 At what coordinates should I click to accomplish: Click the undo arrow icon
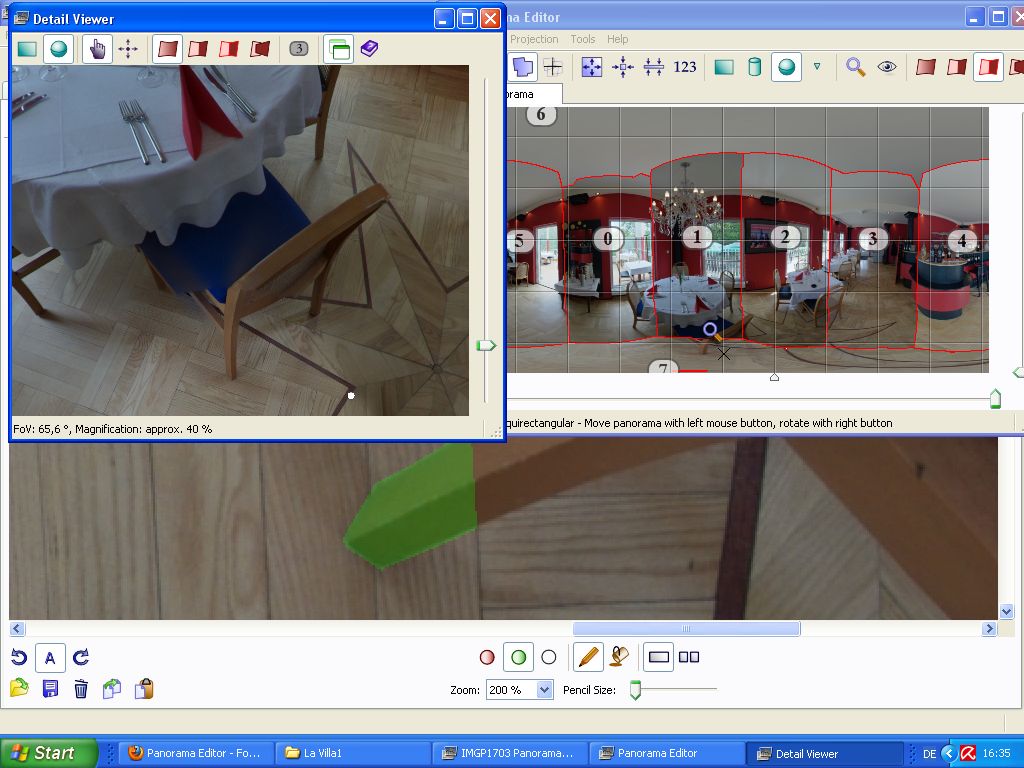click(x=19, y=657)
